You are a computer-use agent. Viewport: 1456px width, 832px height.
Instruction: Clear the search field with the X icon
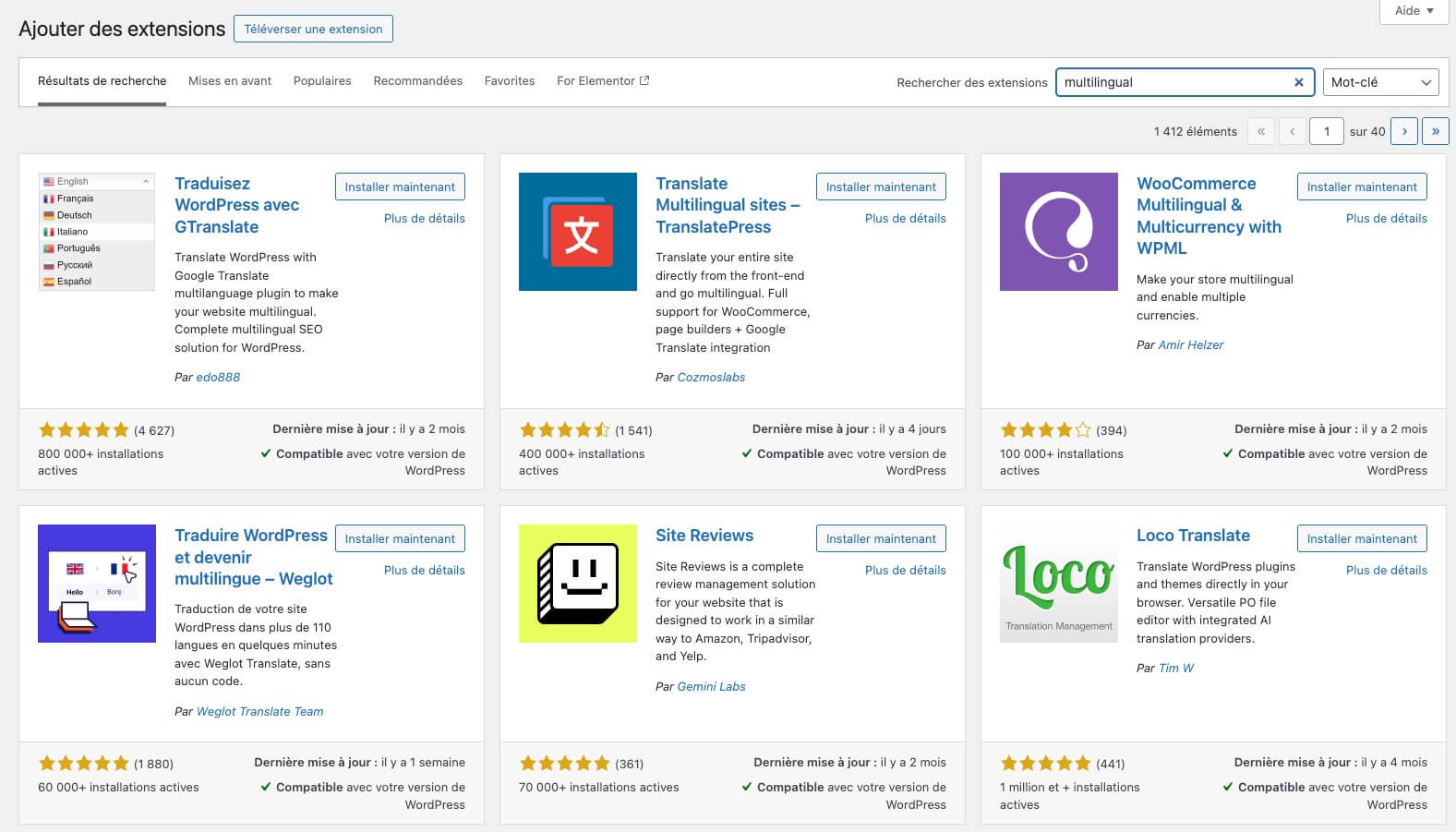pos(1298,82)
